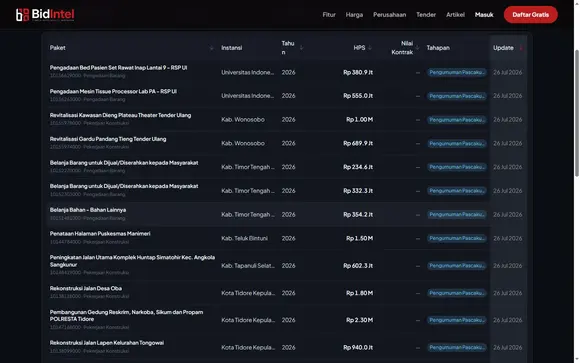This screenshot has width=580, height=363.
Task: Click Pengumuman Pascaku badge in Tongowai row
Action: tap(456, 347)
